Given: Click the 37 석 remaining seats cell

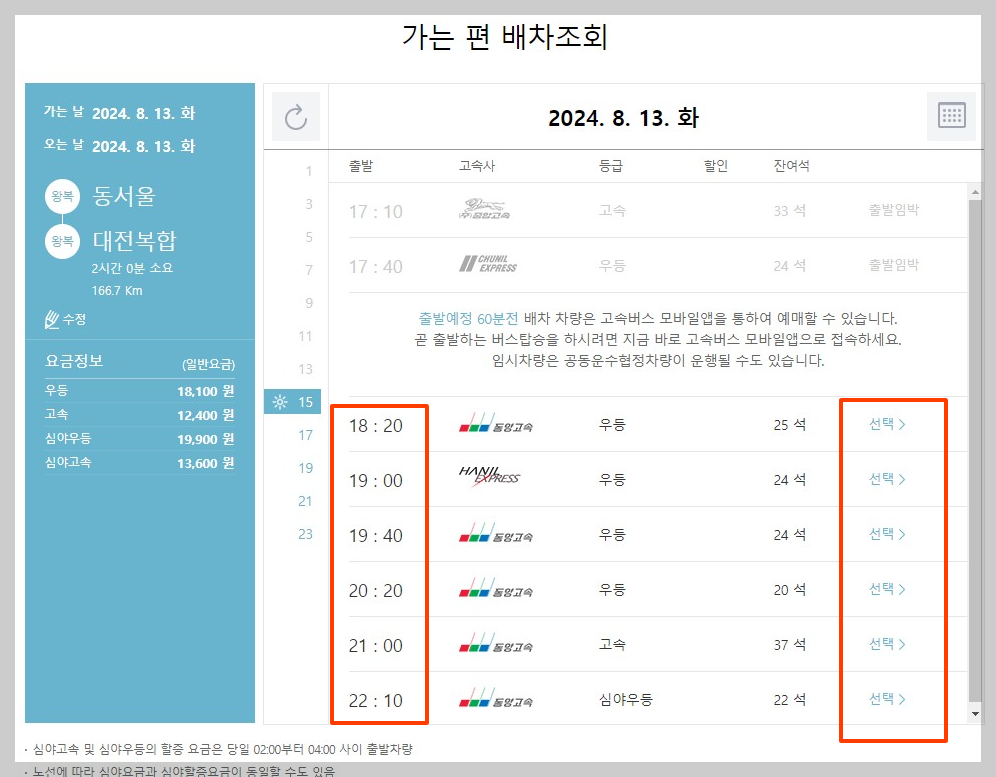Looking at the screenshot, I should coord(790,645).
